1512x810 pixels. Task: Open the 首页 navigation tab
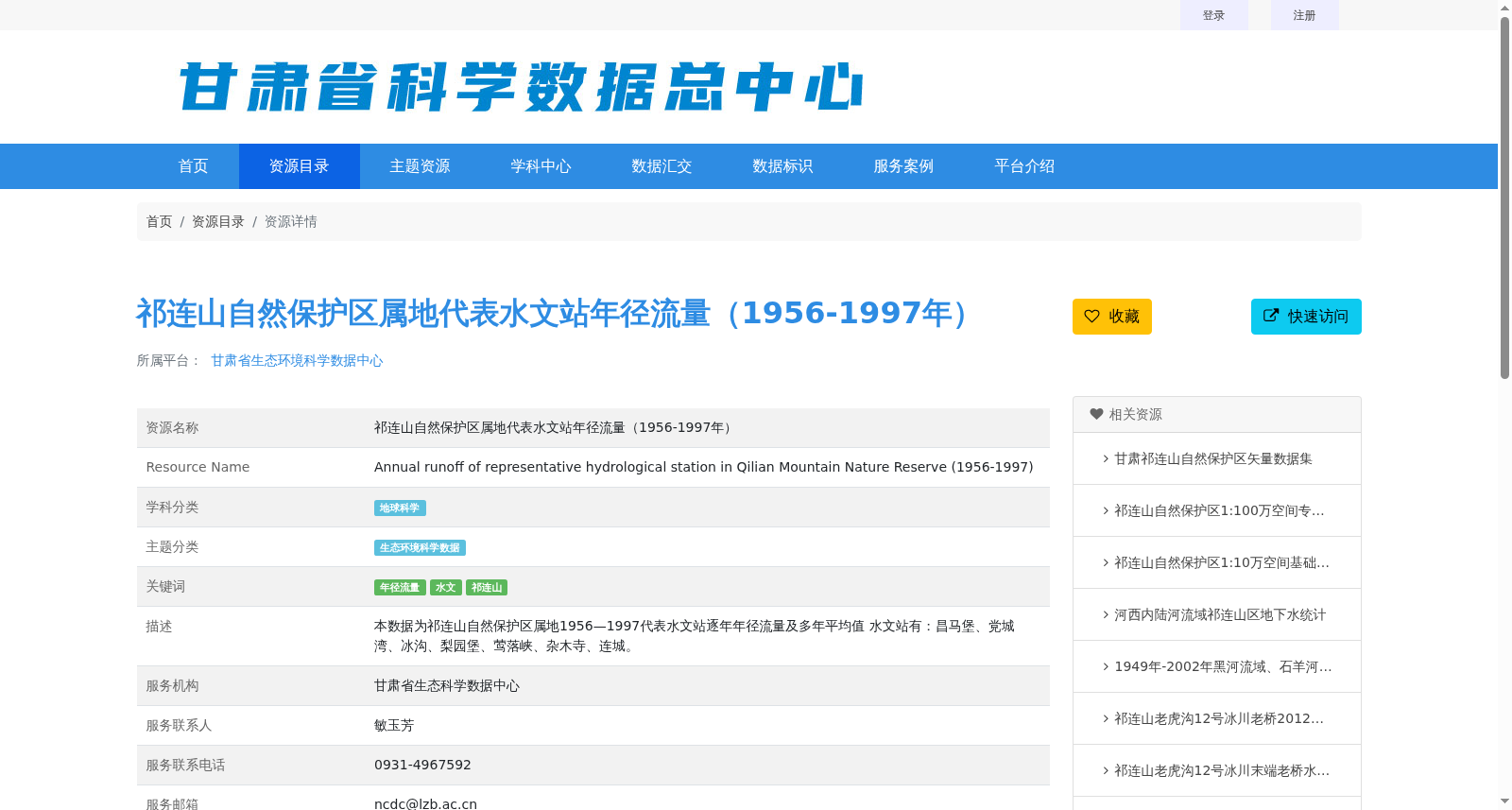[194, 166]
